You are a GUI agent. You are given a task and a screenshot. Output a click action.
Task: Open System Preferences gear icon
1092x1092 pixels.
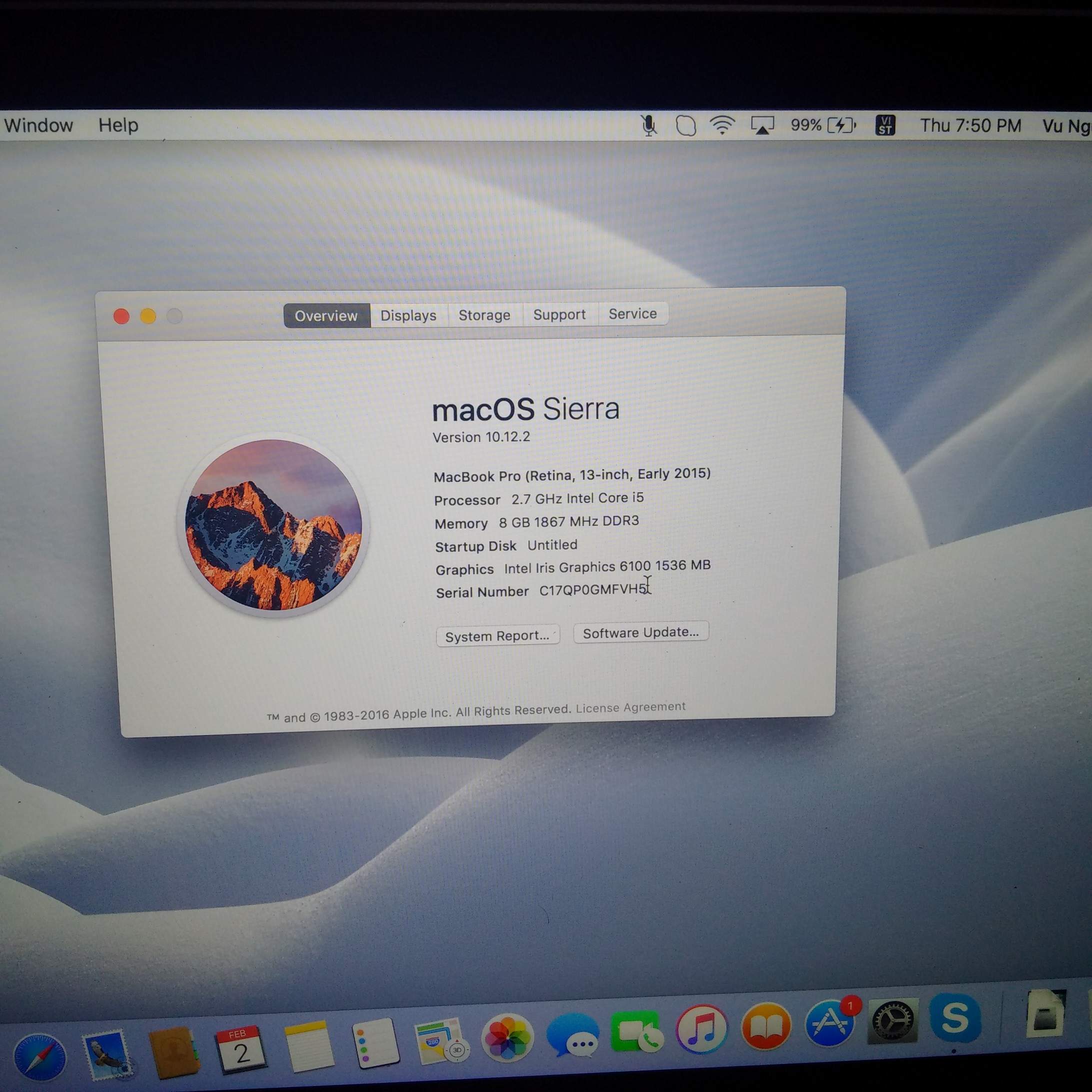point(893,1021)
